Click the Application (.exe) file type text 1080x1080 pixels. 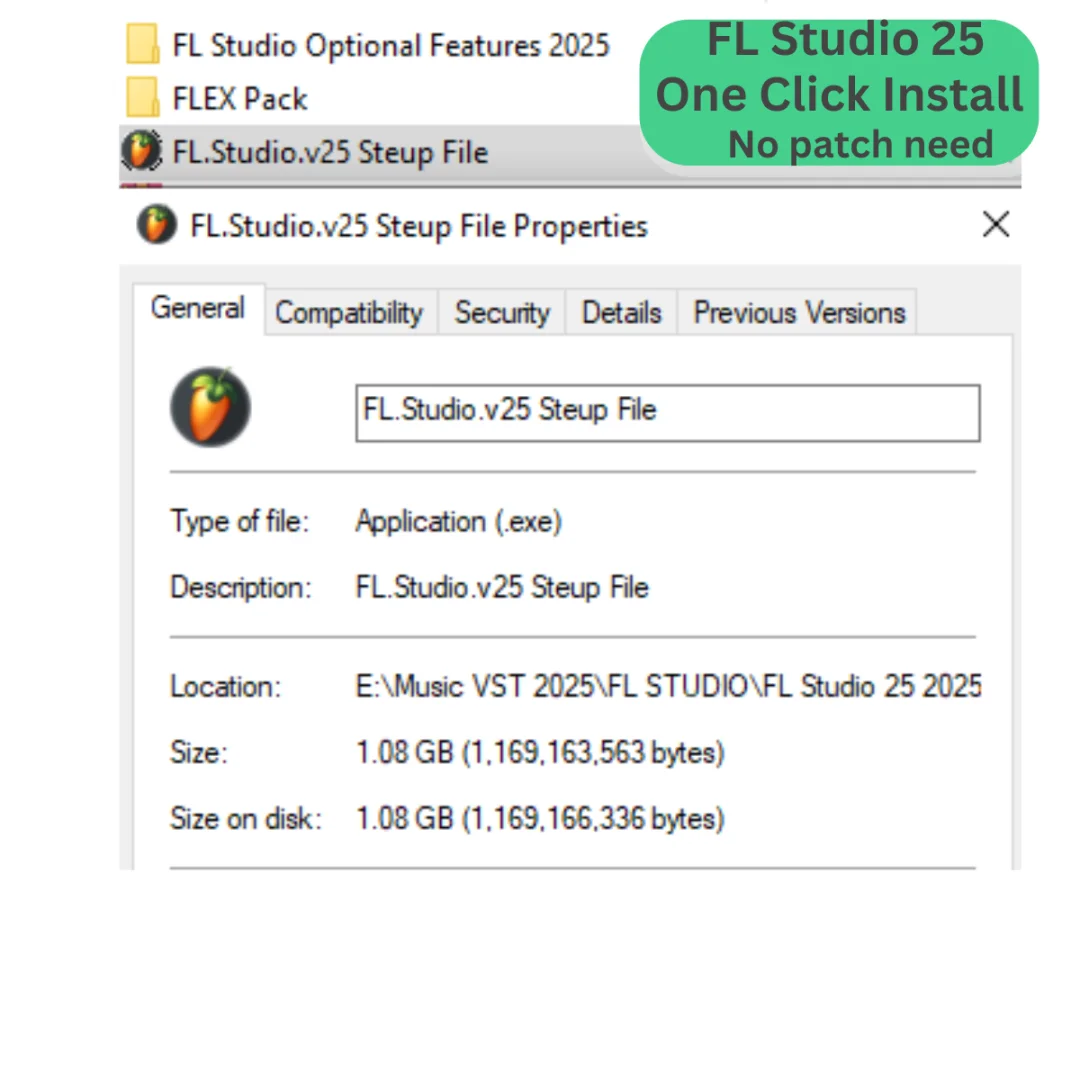click(x=459, y=522)
